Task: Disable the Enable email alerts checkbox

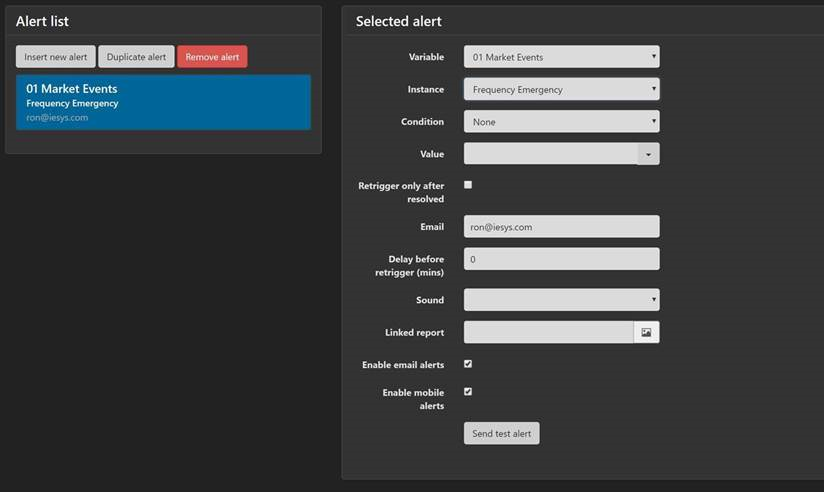Action: tap(468, 364)
